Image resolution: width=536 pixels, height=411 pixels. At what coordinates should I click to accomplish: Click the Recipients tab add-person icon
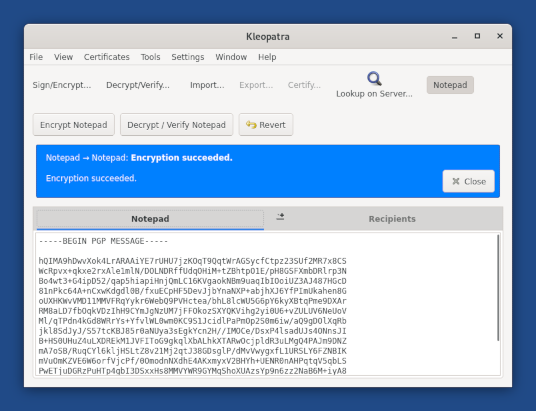pyautogui.click(x=280, y=217)
